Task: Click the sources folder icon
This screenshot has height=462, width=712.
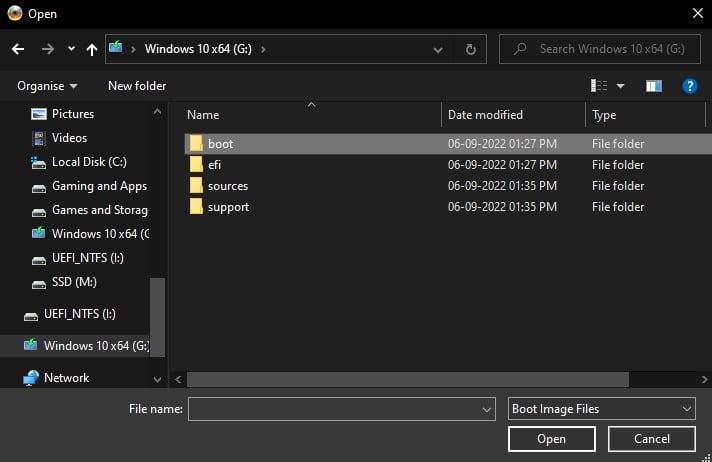Action: click(196, 185)
